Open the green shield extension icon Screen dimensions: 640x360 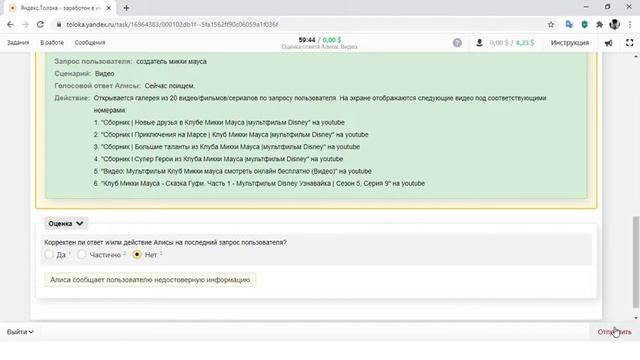[x=584, y=24]
